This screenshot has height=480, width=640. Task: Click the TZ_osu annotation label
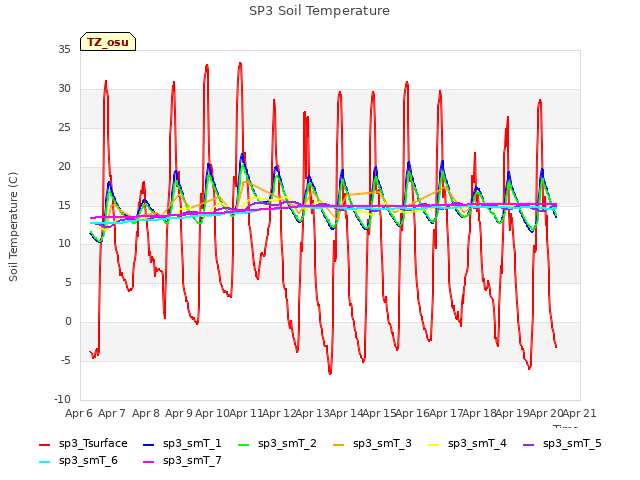pyautogui.click(x=108, y=42)
